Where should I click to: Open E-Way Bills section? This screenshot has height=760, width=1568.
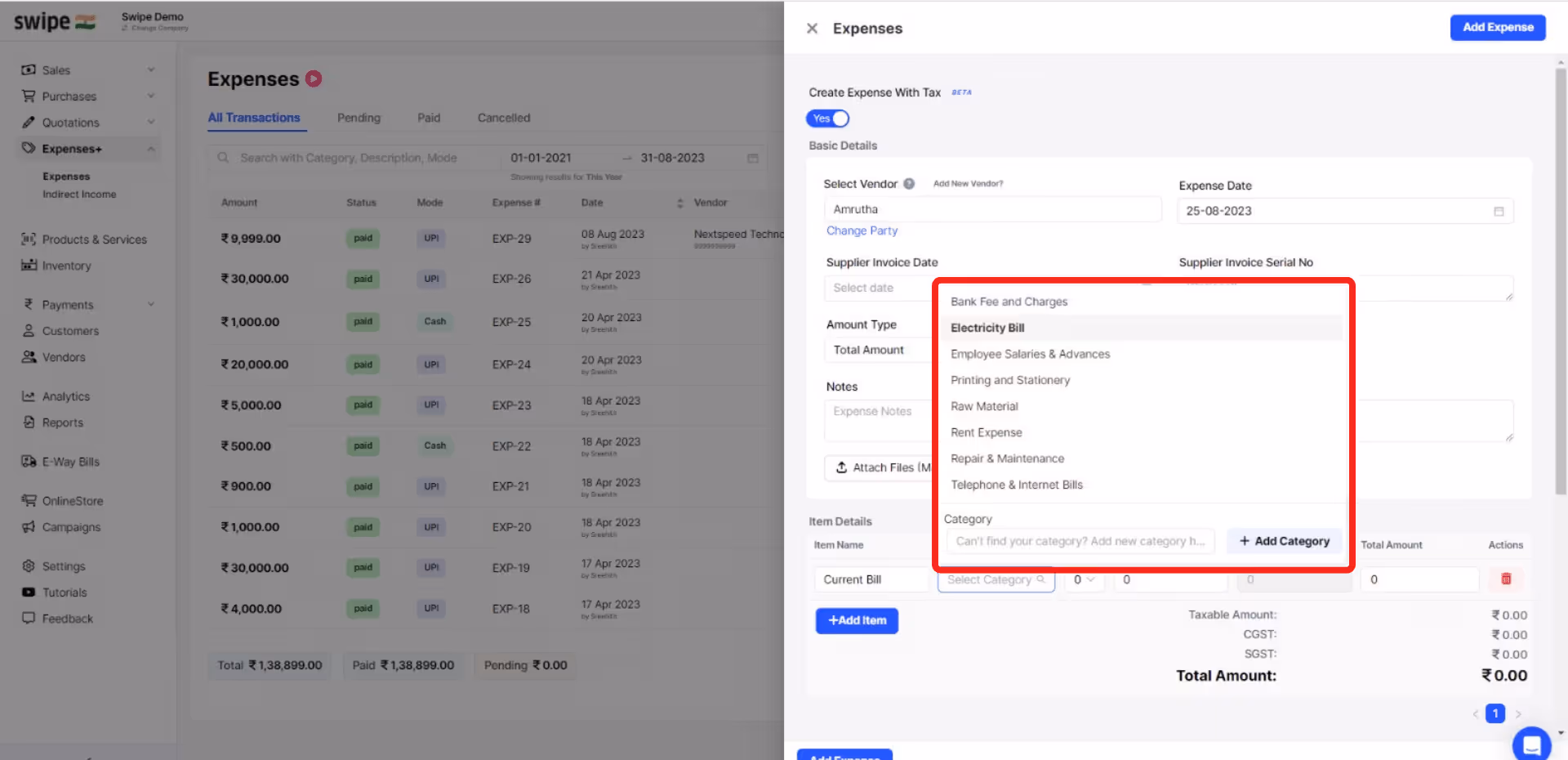coord(60,462)
